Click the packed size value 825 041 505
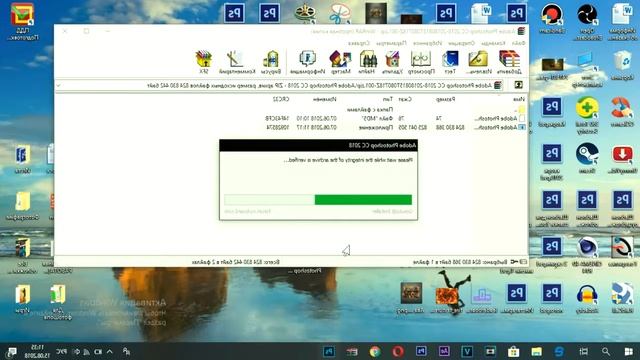 pyautogui.click(x=412, y=127)
